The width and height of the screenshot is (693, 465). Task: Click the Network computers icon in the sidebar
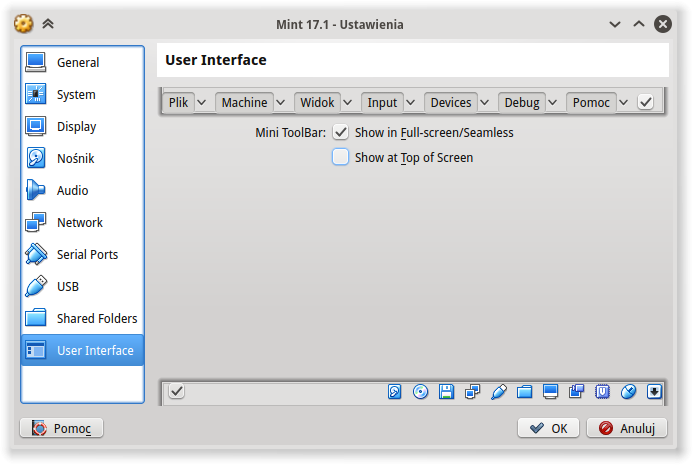[35, 222]
